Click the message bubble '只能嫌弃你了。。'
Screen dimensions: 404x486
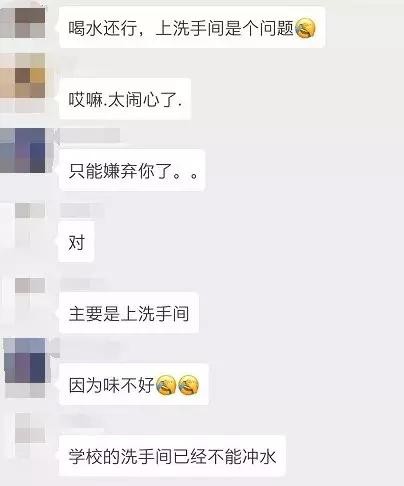(x=132, y=170)
